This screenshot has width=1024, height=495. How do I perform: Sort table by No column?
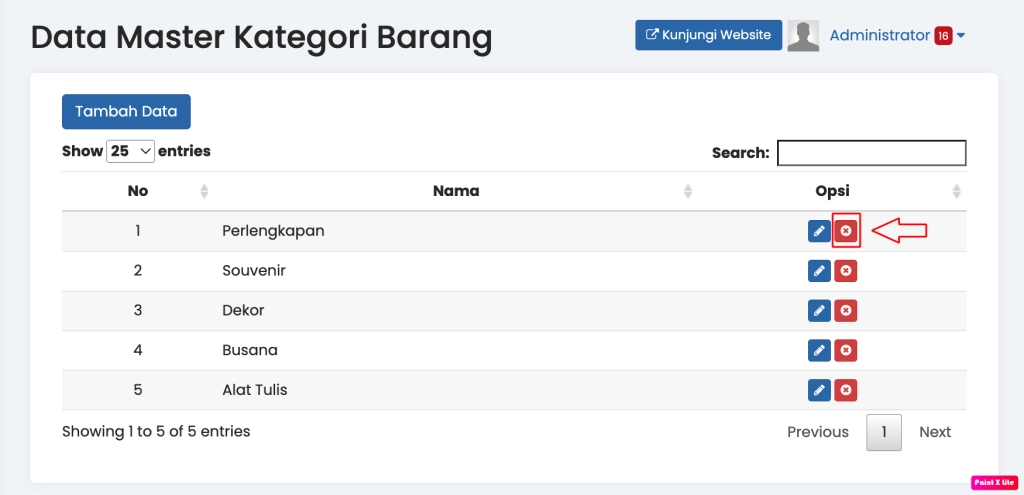138,191
